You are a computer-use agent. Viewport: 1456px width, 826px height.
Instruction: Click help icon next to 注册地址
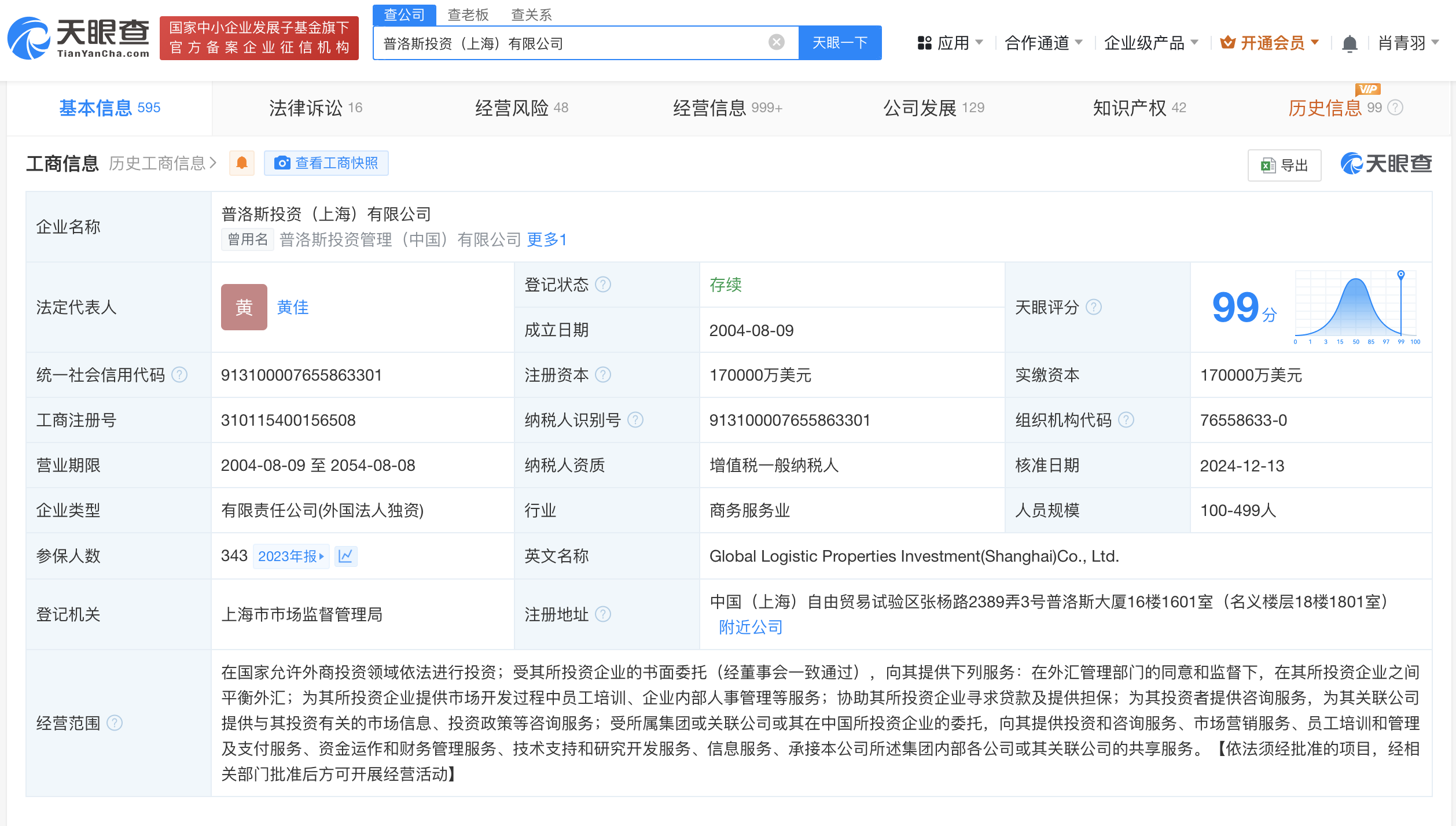(603, 614)
